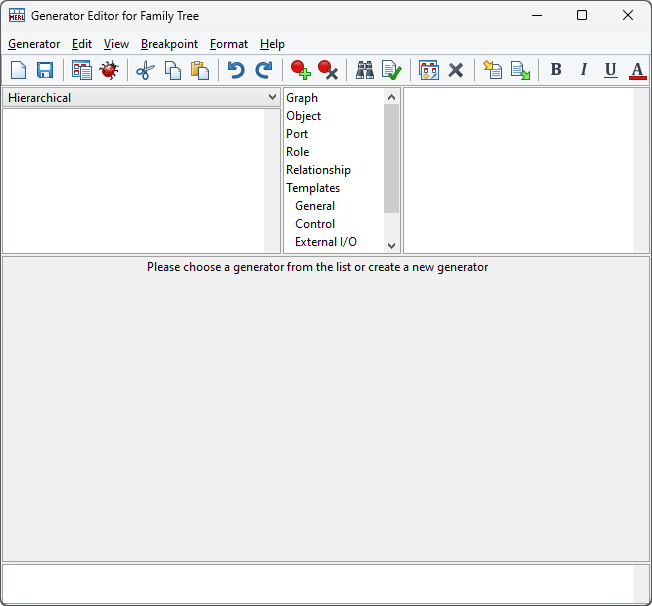Copy selection with the copy icon
This screenshot has height=606, width=652.
coord(173,70)
